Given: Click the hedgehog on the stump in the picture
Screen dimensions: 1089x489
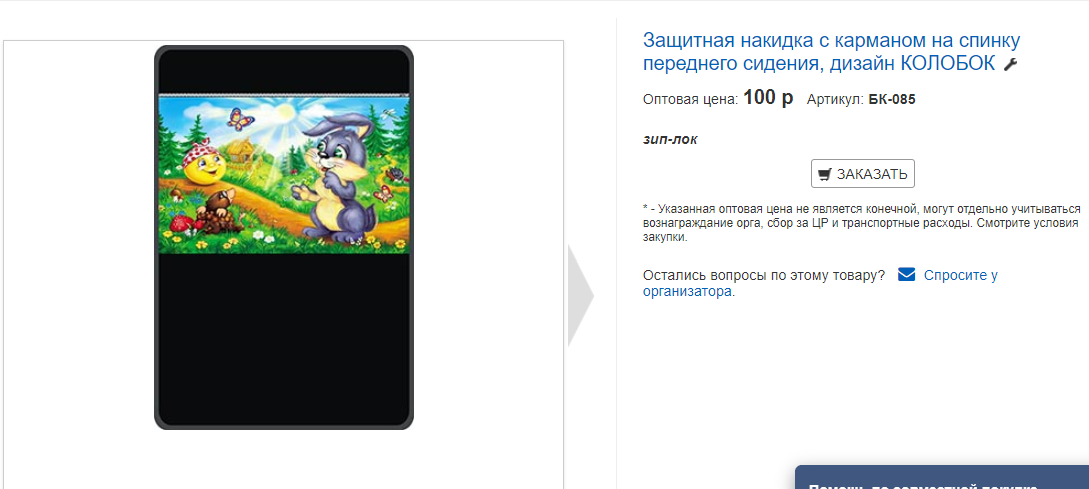Looking at the screenshot, I should coord(216,211).
